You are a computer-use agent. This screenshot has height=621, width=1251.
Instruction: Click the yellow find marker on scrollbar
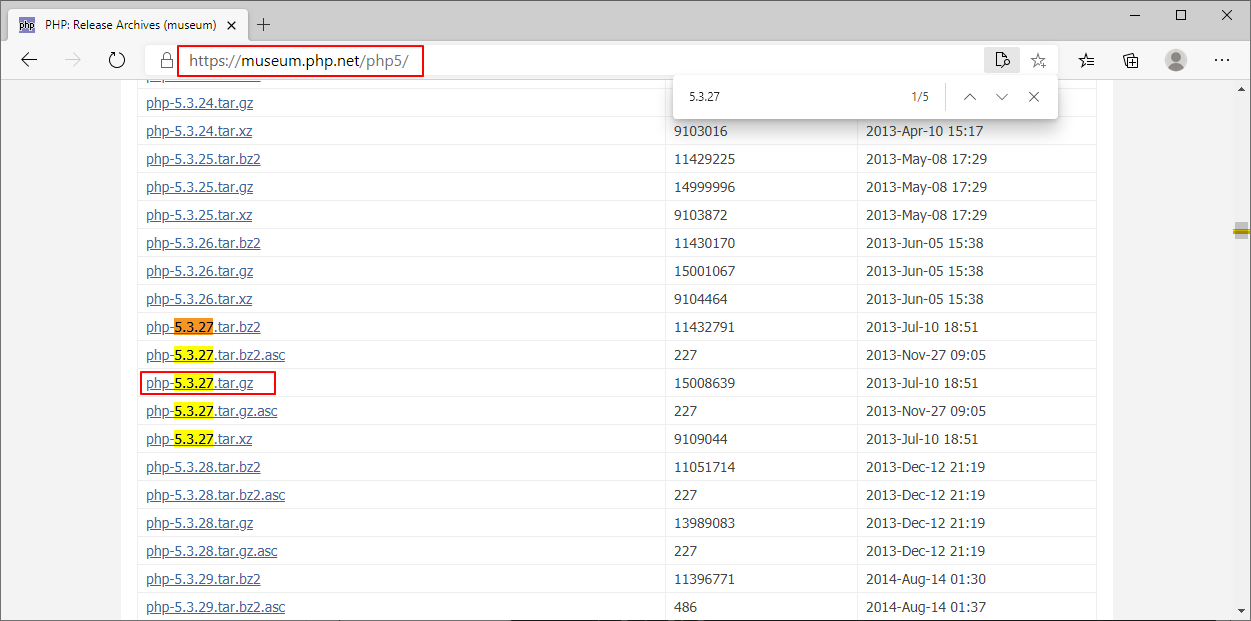(1242, 231)
